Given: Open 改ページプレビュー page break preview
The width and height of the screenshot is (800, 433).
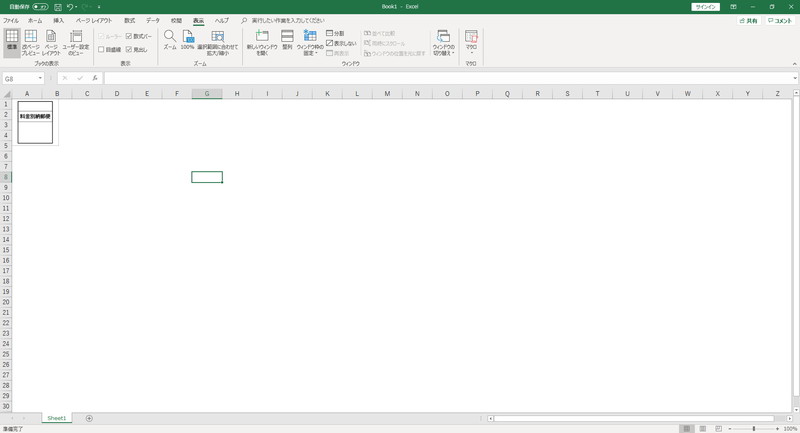Looking at the screenshot, I should (x=31, y=42).
